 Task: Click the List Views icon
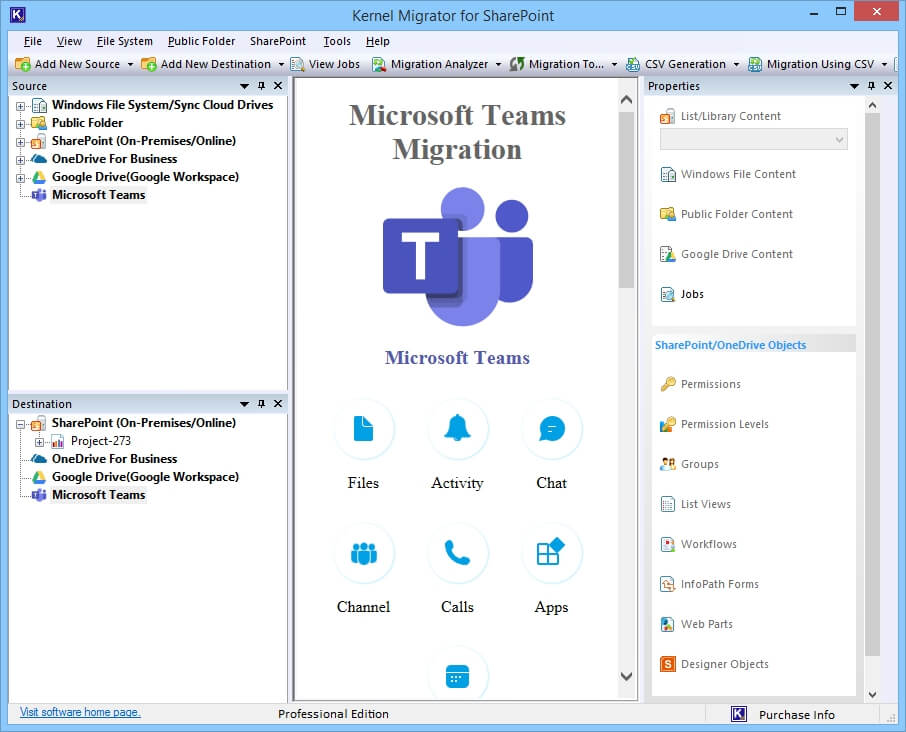point(667,504)
